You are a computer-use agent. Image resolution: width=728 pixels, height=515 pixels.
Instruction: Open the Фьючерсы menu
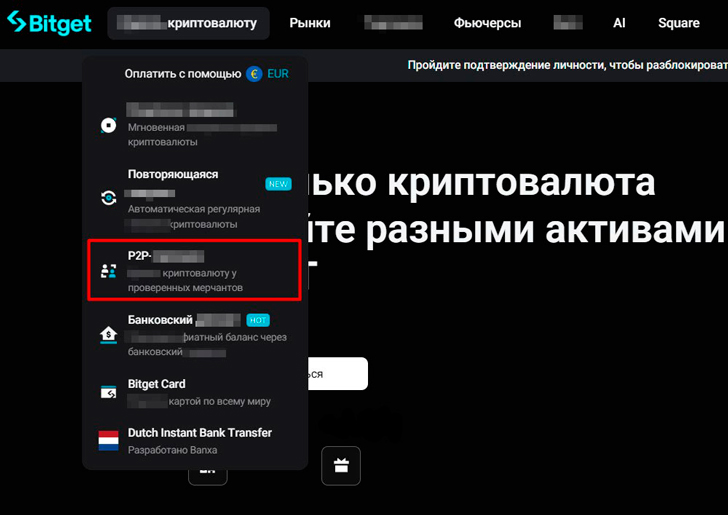click(487, 23)
